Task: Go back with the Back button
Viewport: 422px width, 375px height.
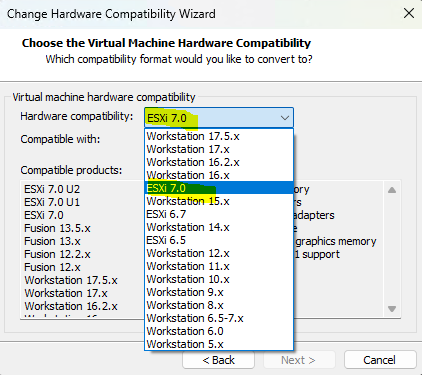Action: 219,360
